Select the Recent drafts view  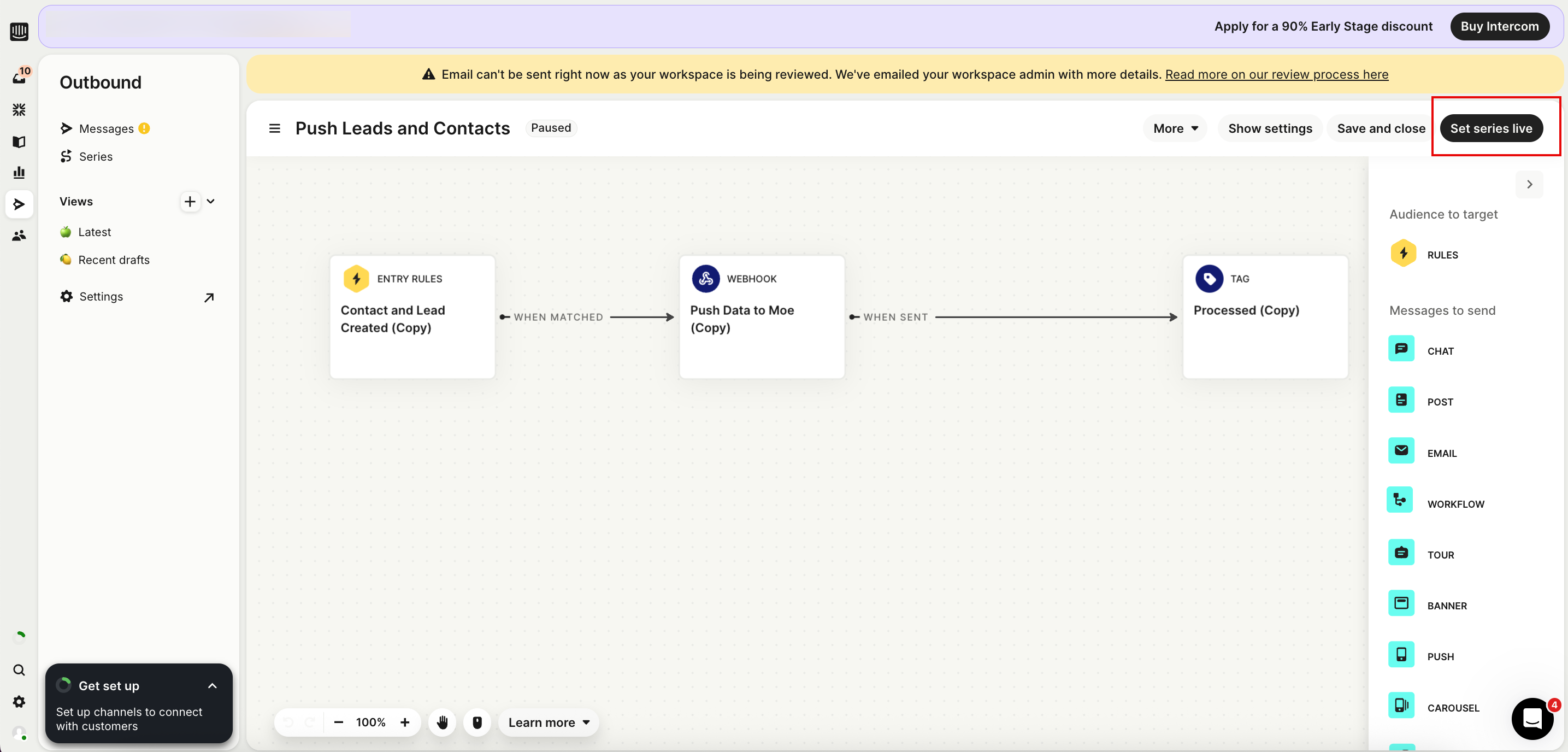point(114,260)
